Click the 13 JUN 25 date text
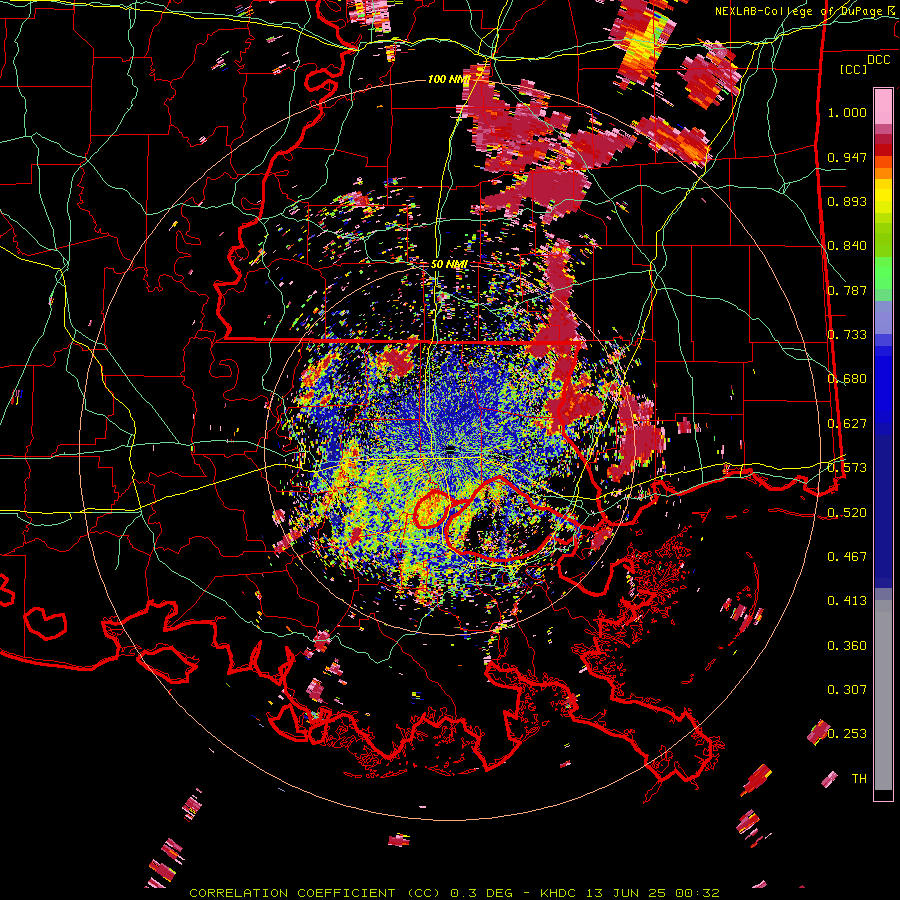The image size is (900, 900). coord(626,893)
